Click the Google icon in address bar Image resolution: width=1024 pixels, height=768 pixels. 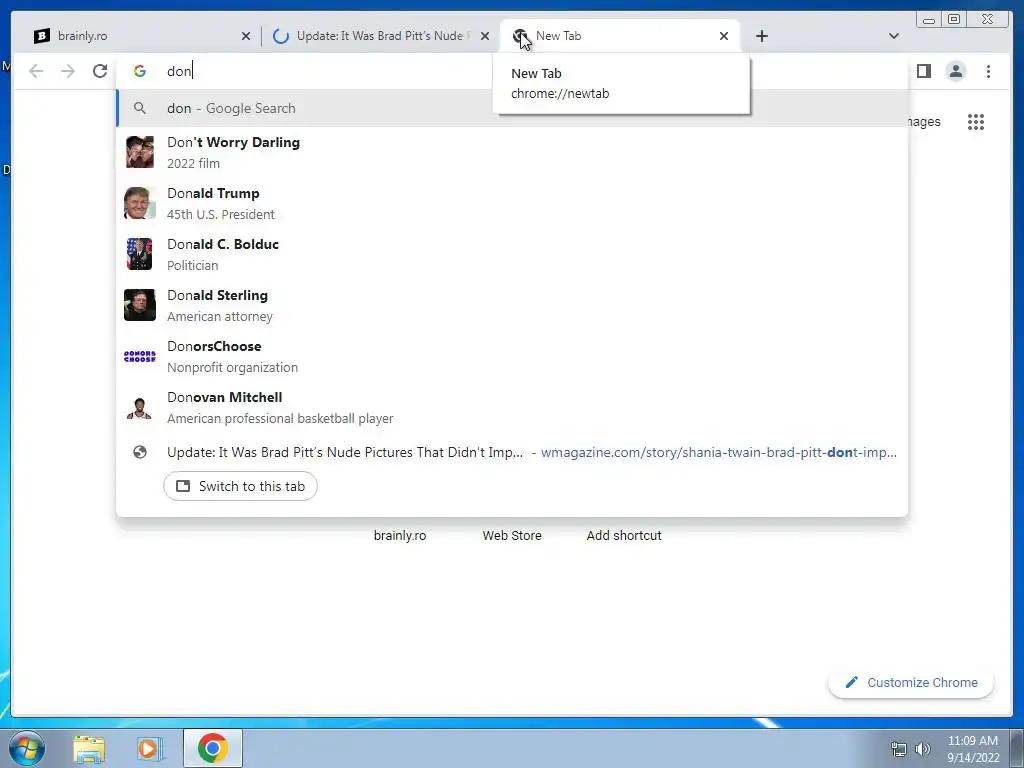click(x=140, y=71)
